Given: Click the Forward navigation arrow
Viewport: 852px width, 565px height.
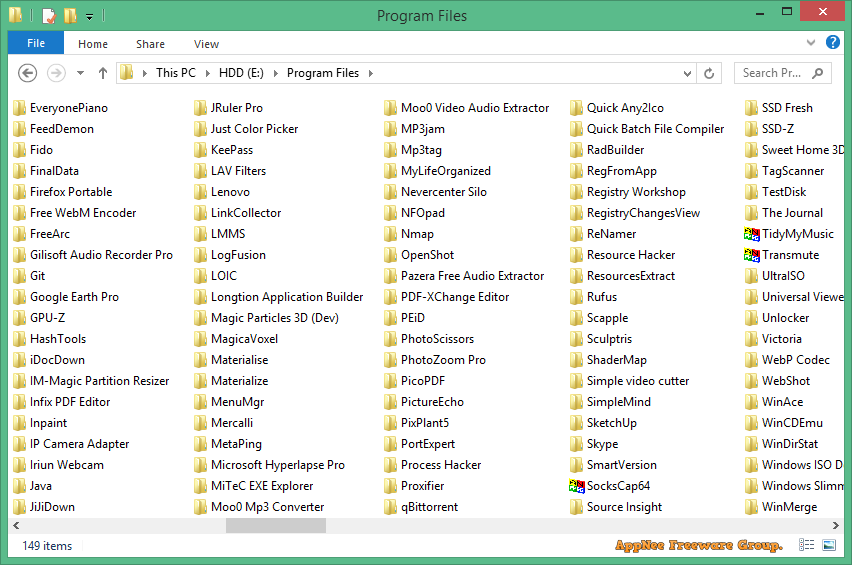Looking at the screenshot, I should pyautogui.click(x=57, y=73).
